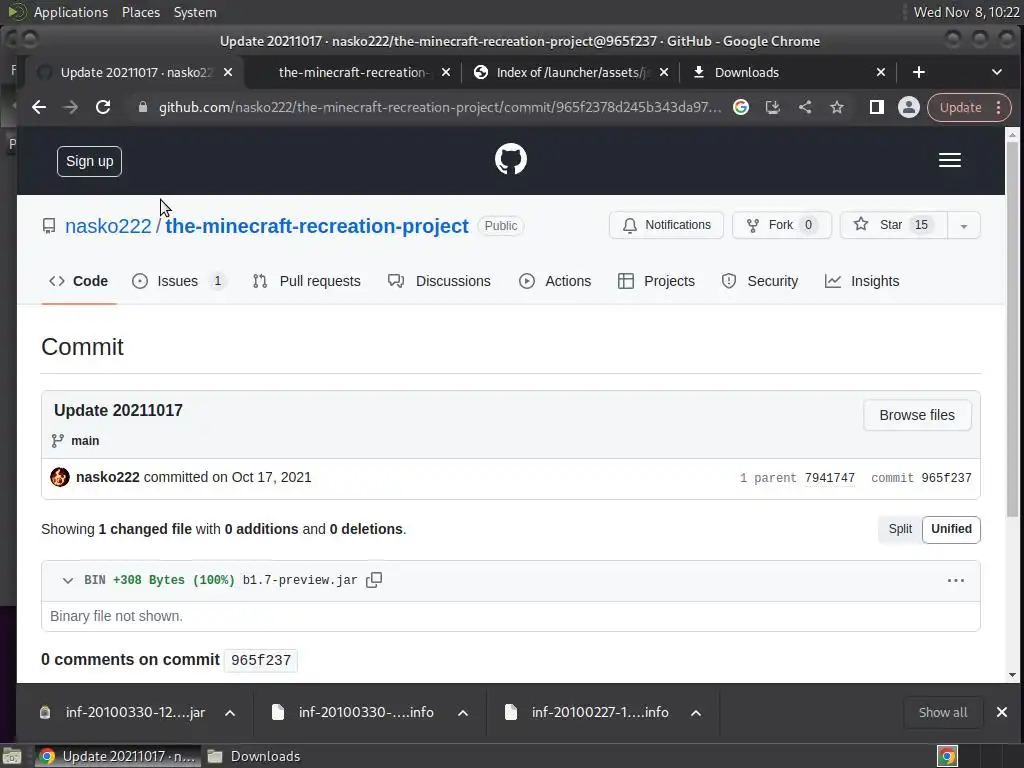Open the Insights tab
1024x768 pixels.
pos(862,281)
